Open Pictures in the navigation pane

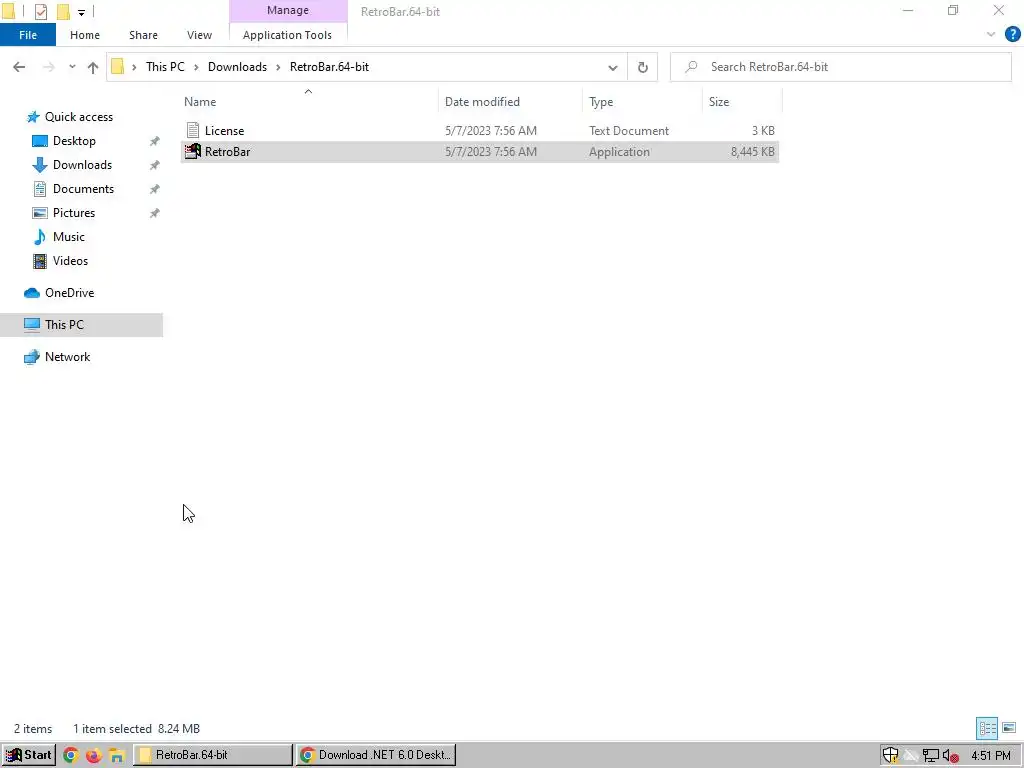click(74, 213)
